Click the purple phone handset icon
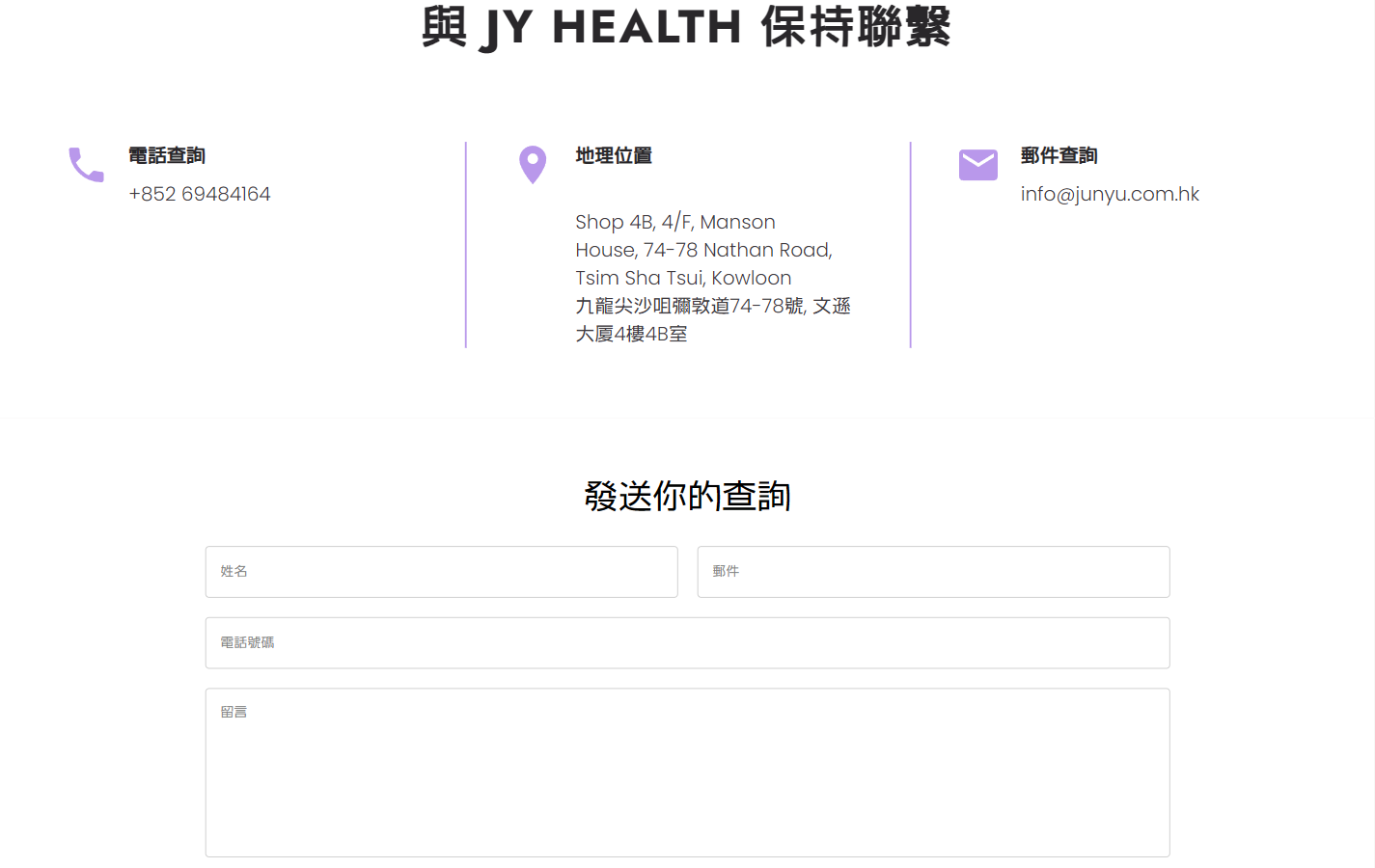Image resolution: width=1375 pixels, height=868 pixels. tap(86, 165)
